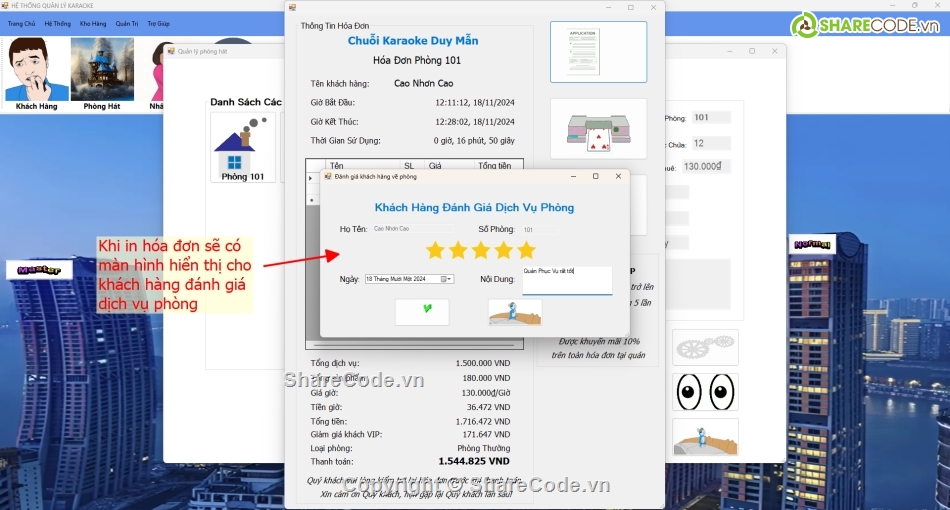Click the eyes view button in room window
Screen dimensions: 950x510
705,392
